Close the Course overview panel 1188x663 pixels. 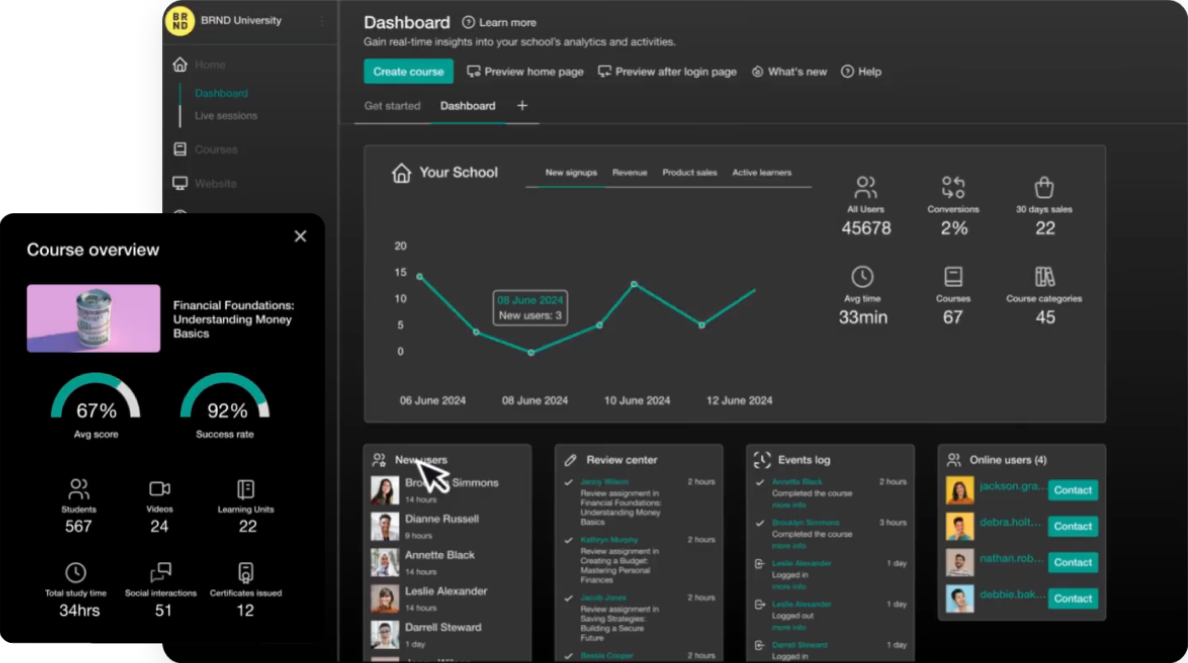pyautogui.click(x=300, y=237)
